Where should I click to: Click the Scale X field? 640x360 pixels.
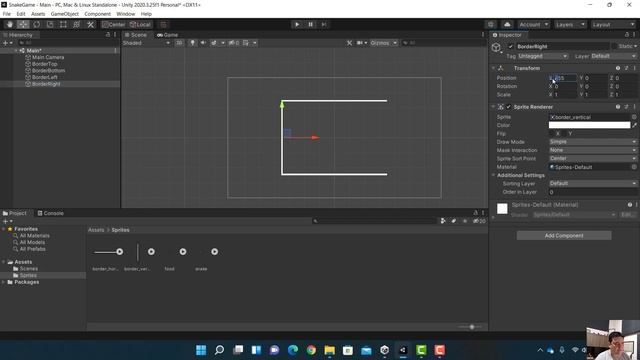[x=565, y=95]
